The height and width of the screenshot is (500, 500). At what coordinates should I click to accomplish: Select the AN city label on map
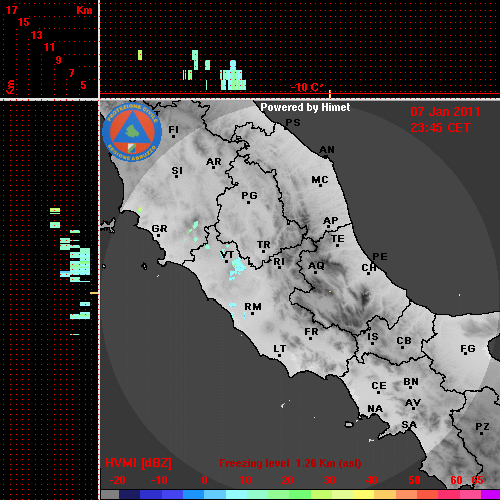point(327,150)
